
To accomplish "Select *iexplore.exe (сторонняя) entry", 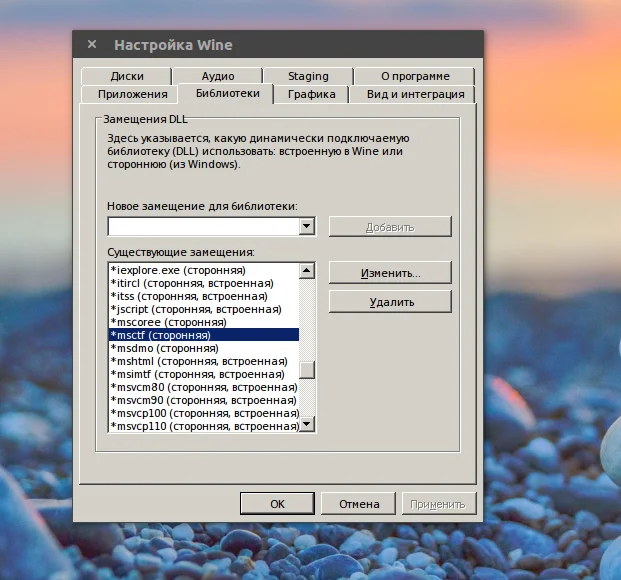I will 204,270.
